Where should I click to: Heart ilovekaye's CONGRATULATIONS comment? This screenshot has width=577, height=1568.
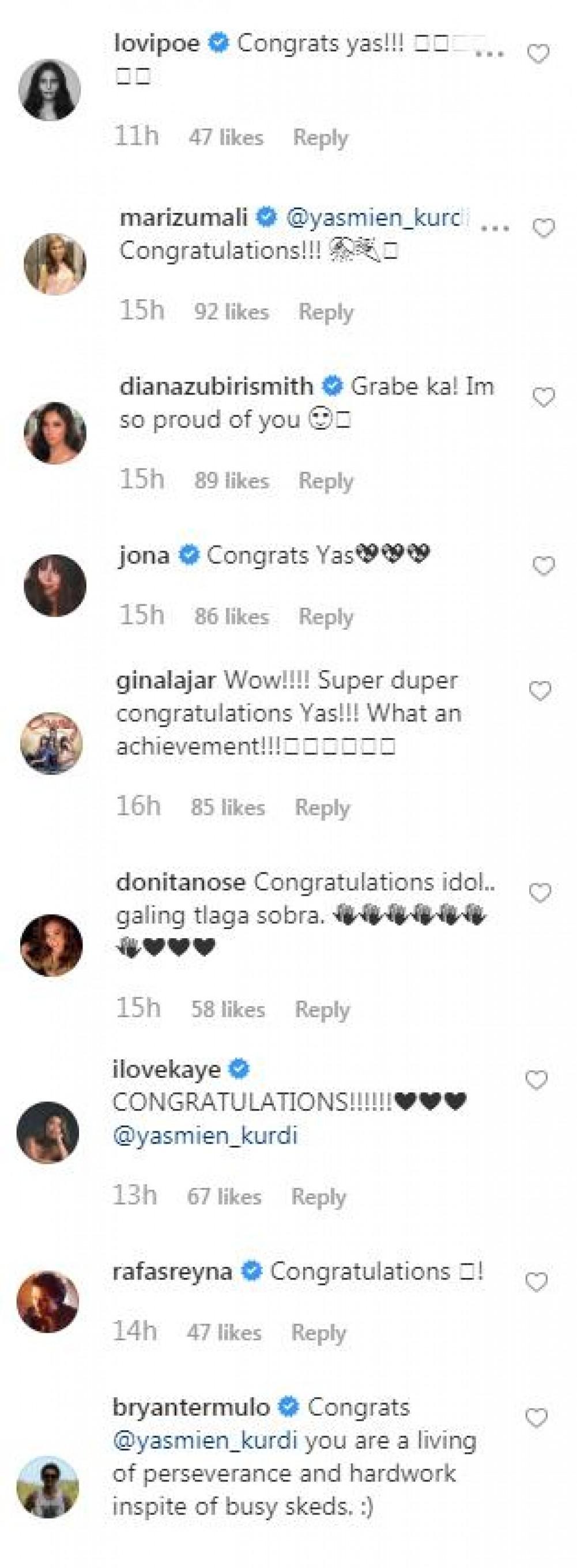[536, 1080]
